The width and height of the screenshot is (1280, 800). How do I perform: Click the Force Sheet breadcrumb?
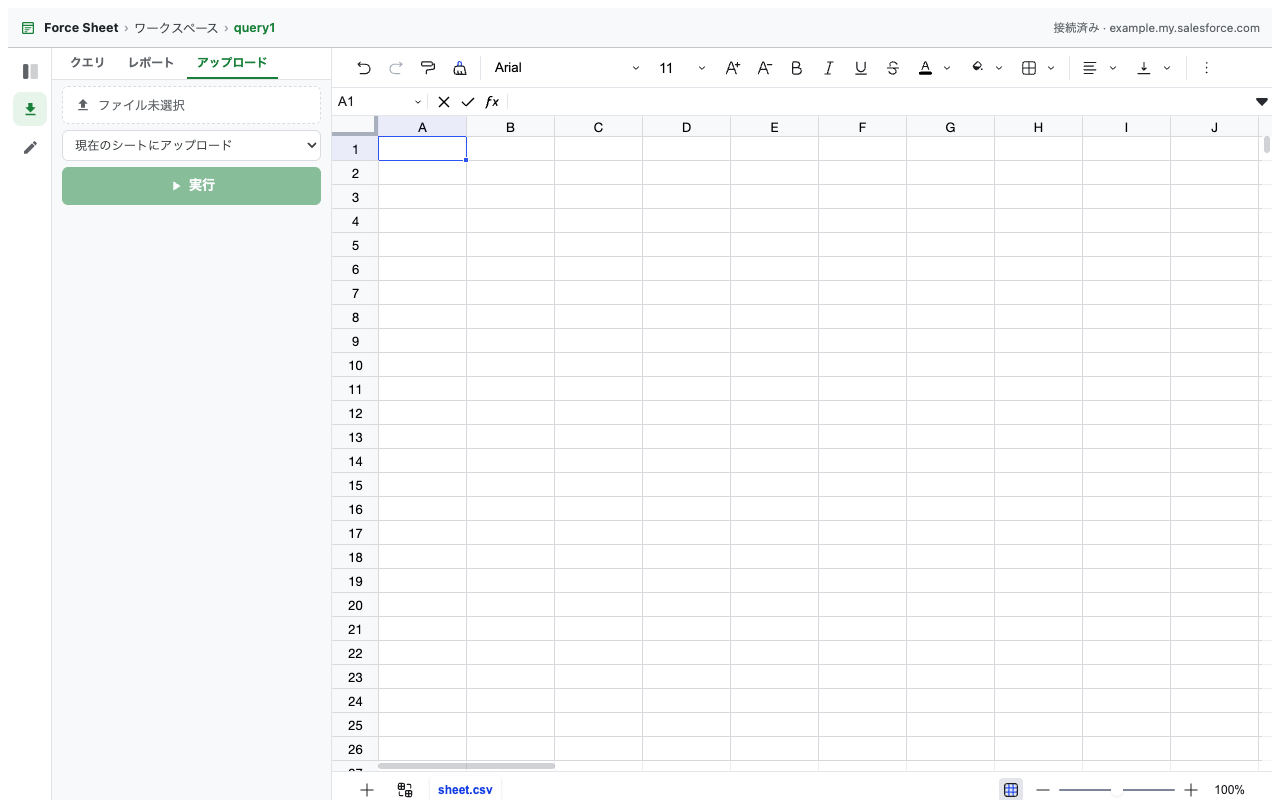[81, 28]
